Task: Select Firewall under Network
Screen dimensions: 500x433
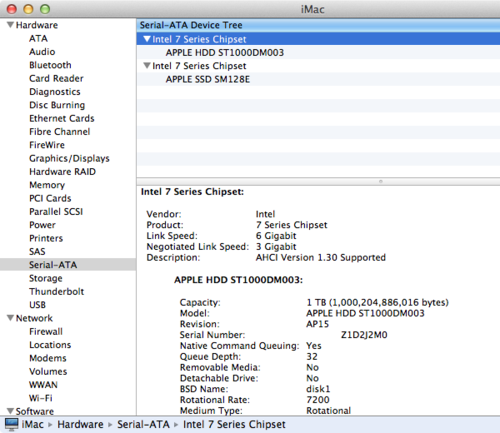Action: 46,332
